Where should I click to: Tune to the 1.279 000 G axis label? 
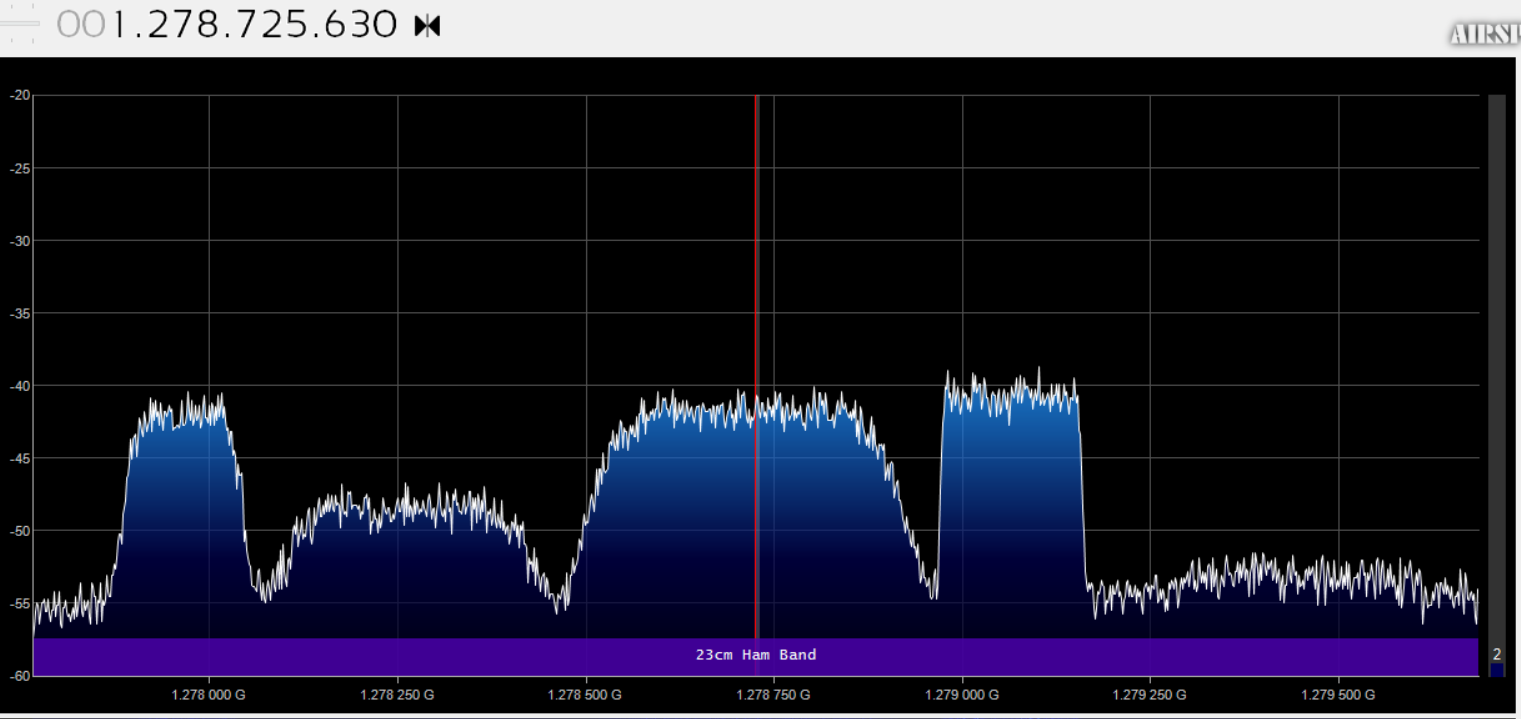coord(962,695)
